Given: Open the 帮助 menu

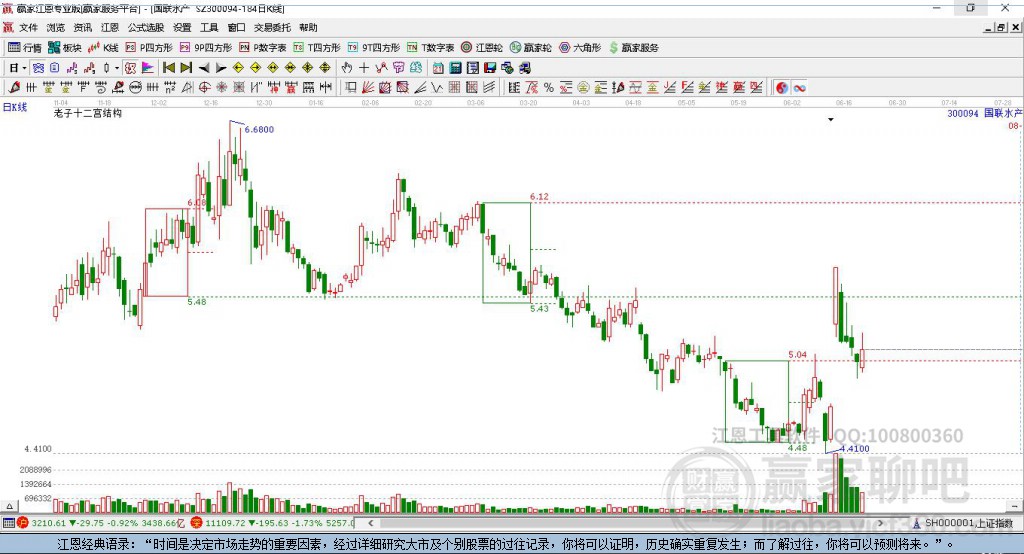Looking at the screenshot, I should point(308,27).
